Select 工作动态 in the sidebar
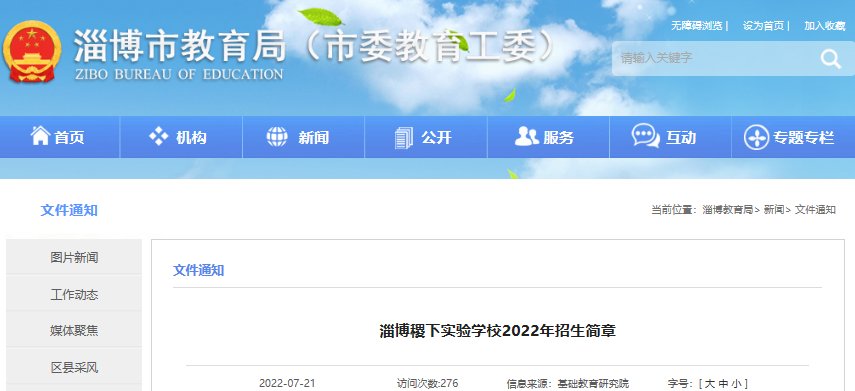The image size is (855, 391). [x=74, y=295]
